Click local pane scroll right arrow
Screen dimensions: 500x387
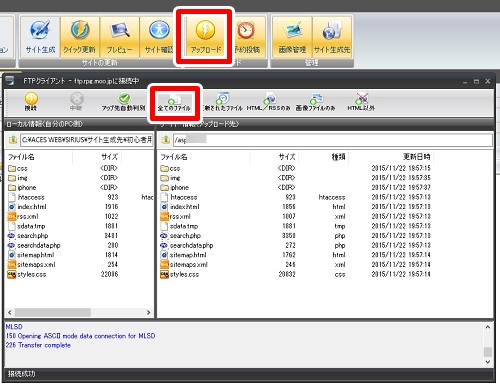point(149,312)
